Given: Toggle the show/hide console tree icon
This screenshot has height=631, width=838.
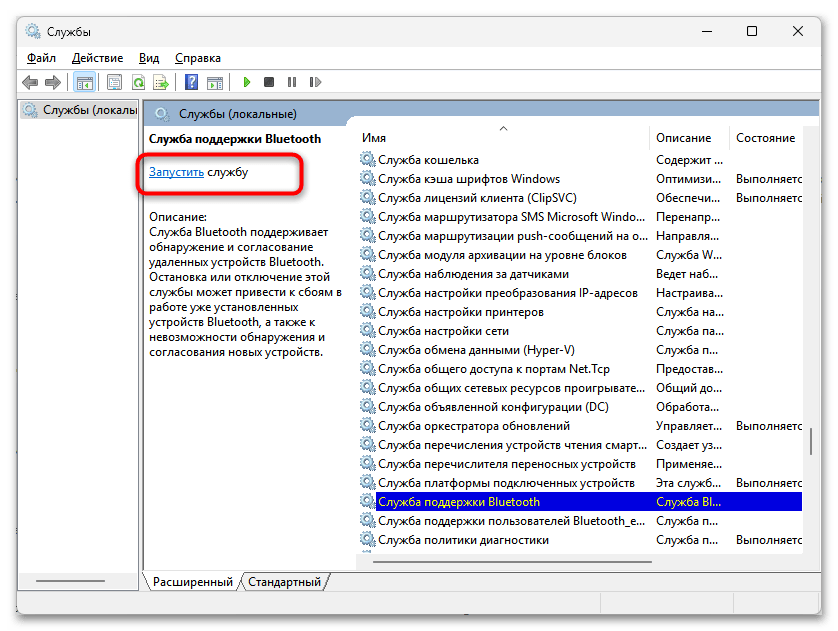Looking at the screenshot, I should pyautogui.click(x=84, y=82).
